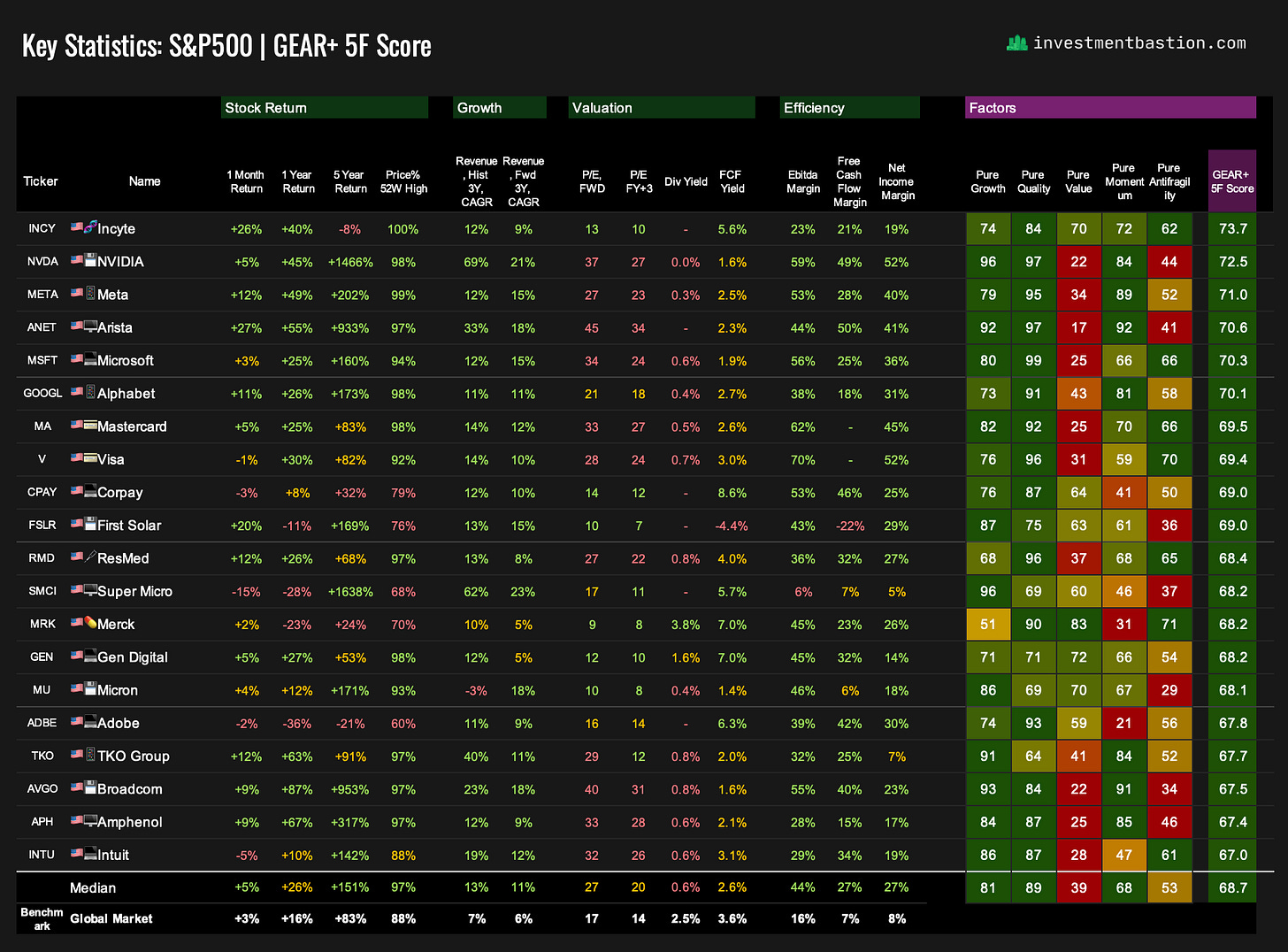The image size is (1288, 952).
Task: Click Visa's 70% Ebitda margin
Action: [x=803, y=460]
